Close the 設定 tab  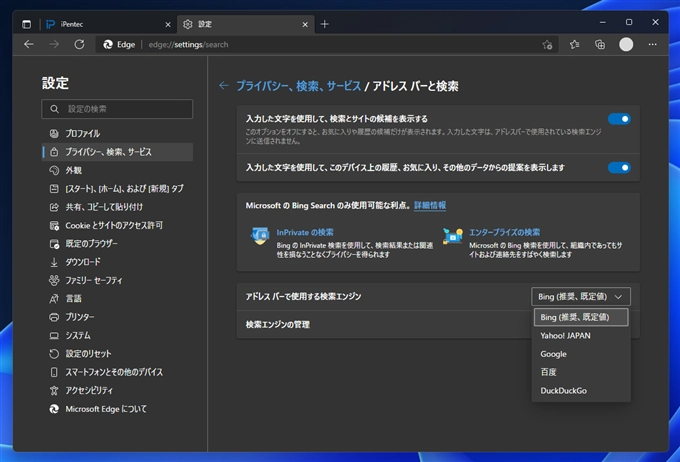(305, 25)
